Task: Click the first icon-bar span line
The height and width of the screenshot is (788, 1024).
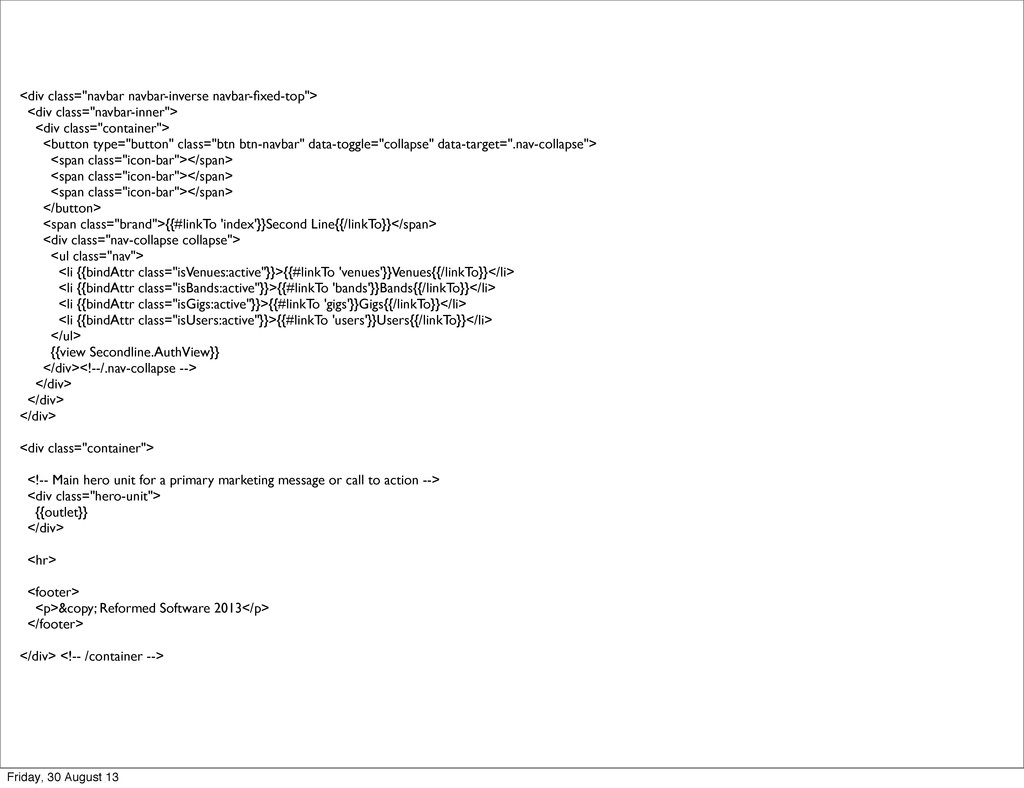Action: 142,160
